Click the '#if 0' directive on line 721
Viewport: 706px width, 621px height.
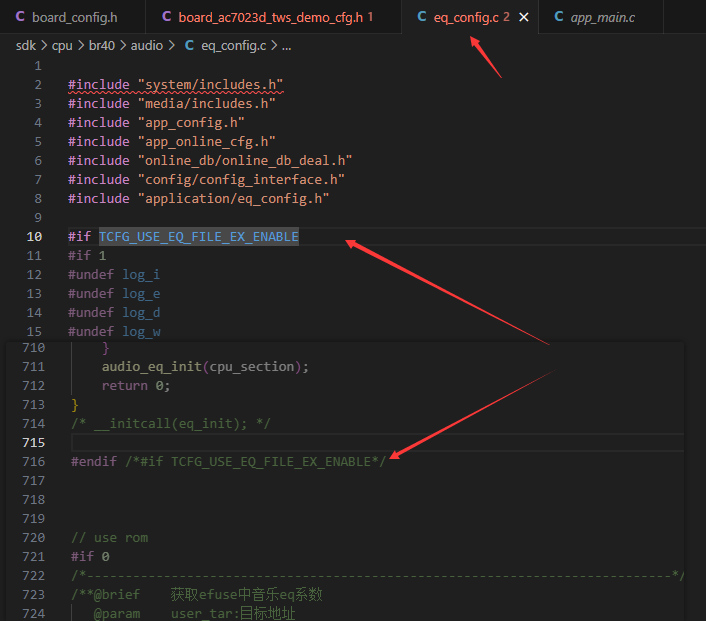90,557
